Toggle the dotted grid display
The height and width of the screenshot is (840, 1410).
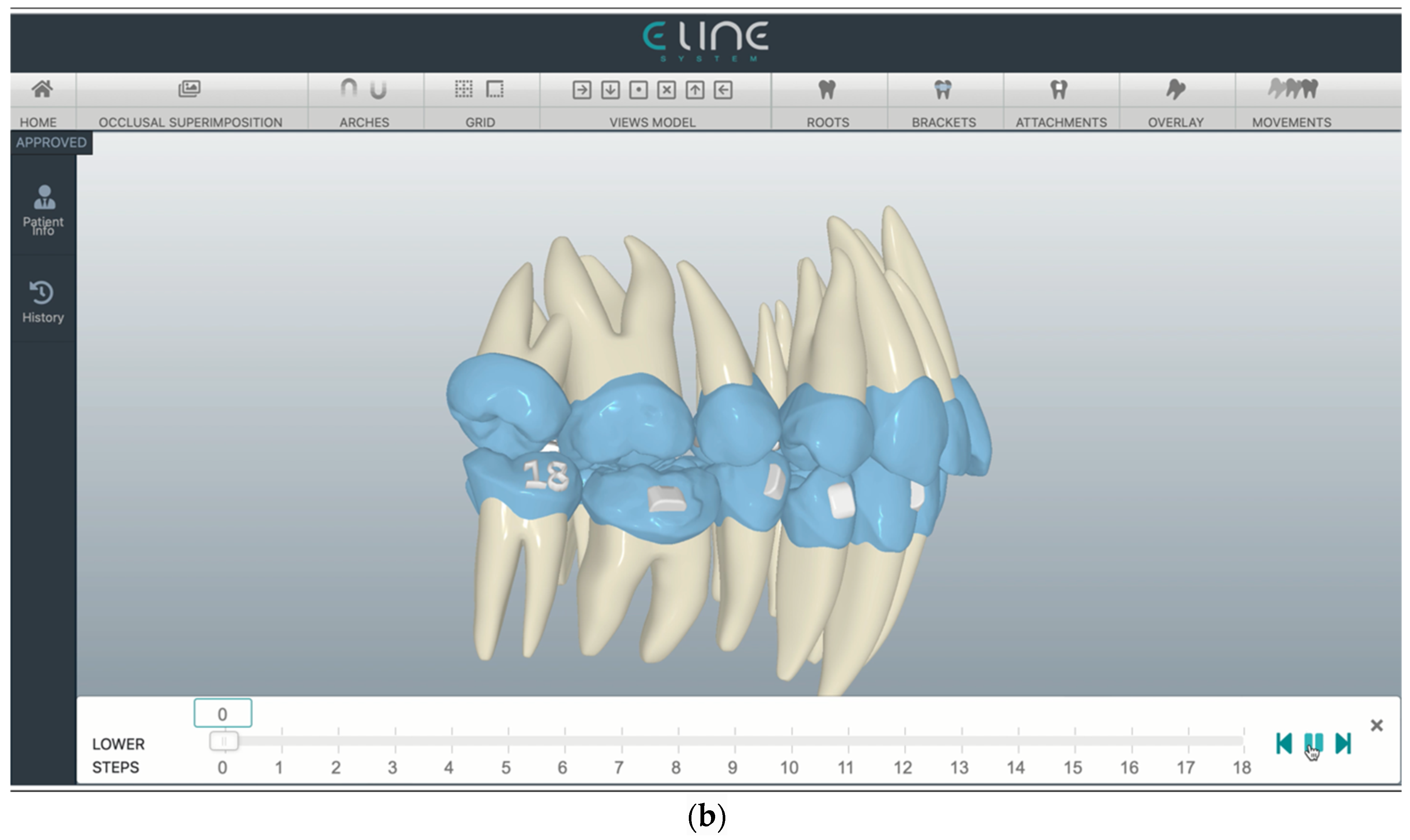464,90
